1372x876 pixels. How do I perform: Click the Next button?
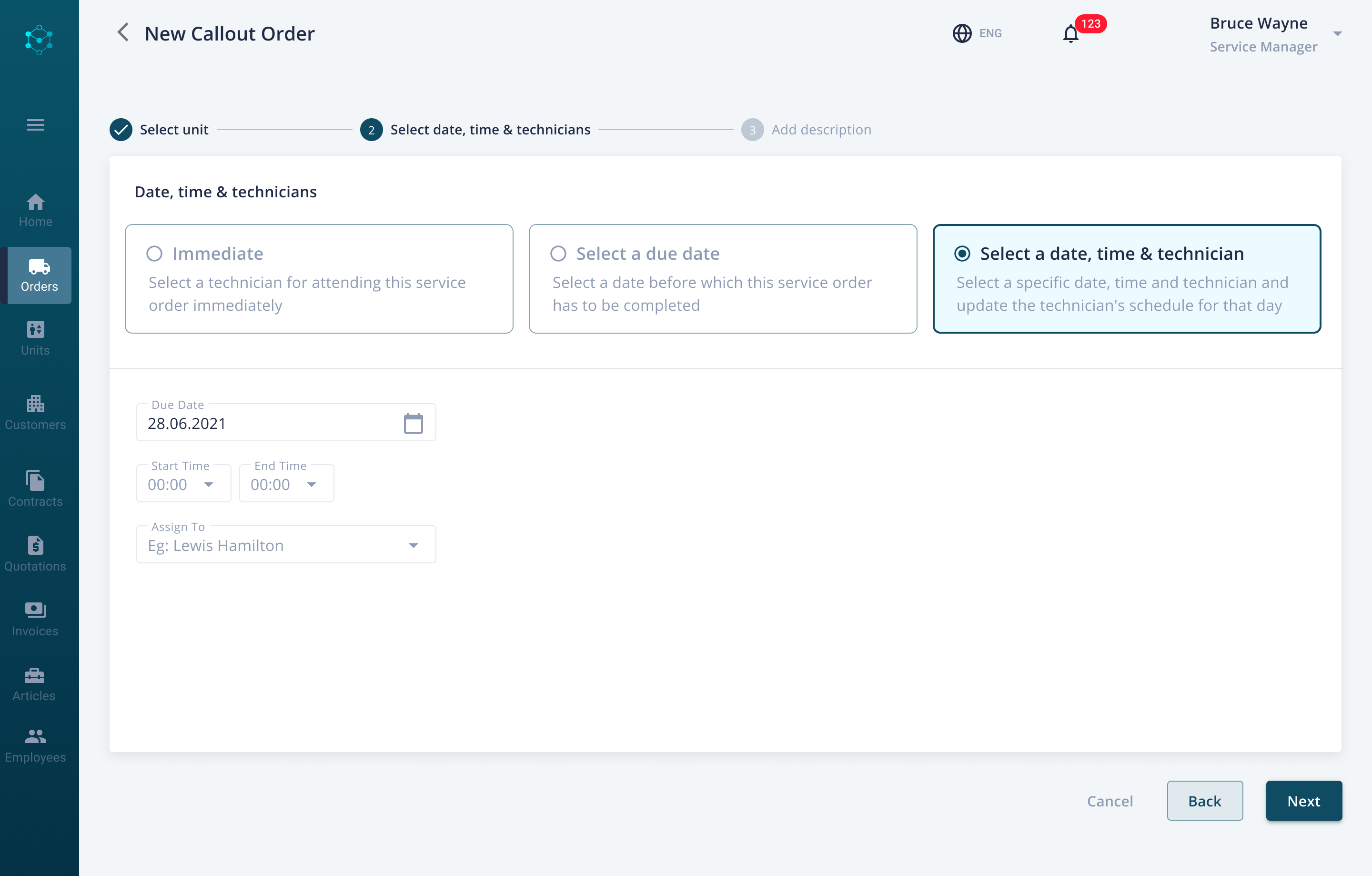(1303, 801)
